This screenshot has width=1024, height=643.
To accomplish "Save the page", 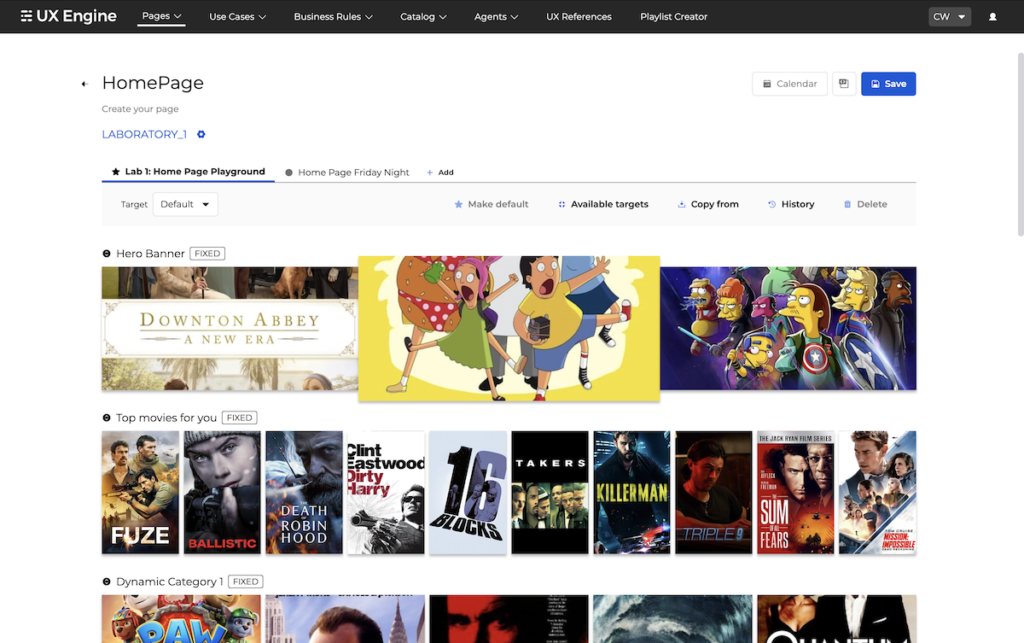I will pos(888,84).
